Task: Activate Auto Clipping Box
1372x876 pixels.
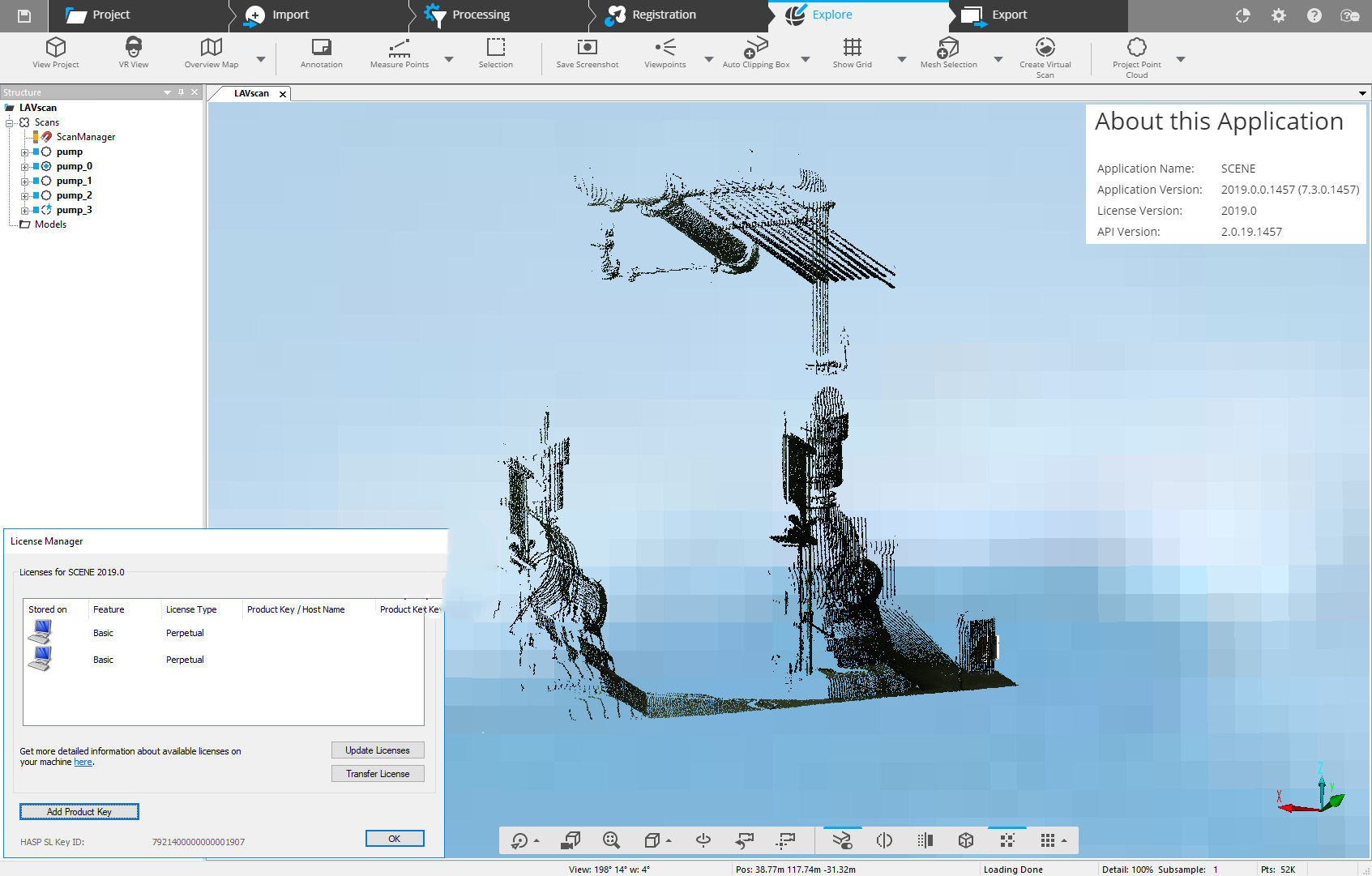Action: (x=756, y=53)
